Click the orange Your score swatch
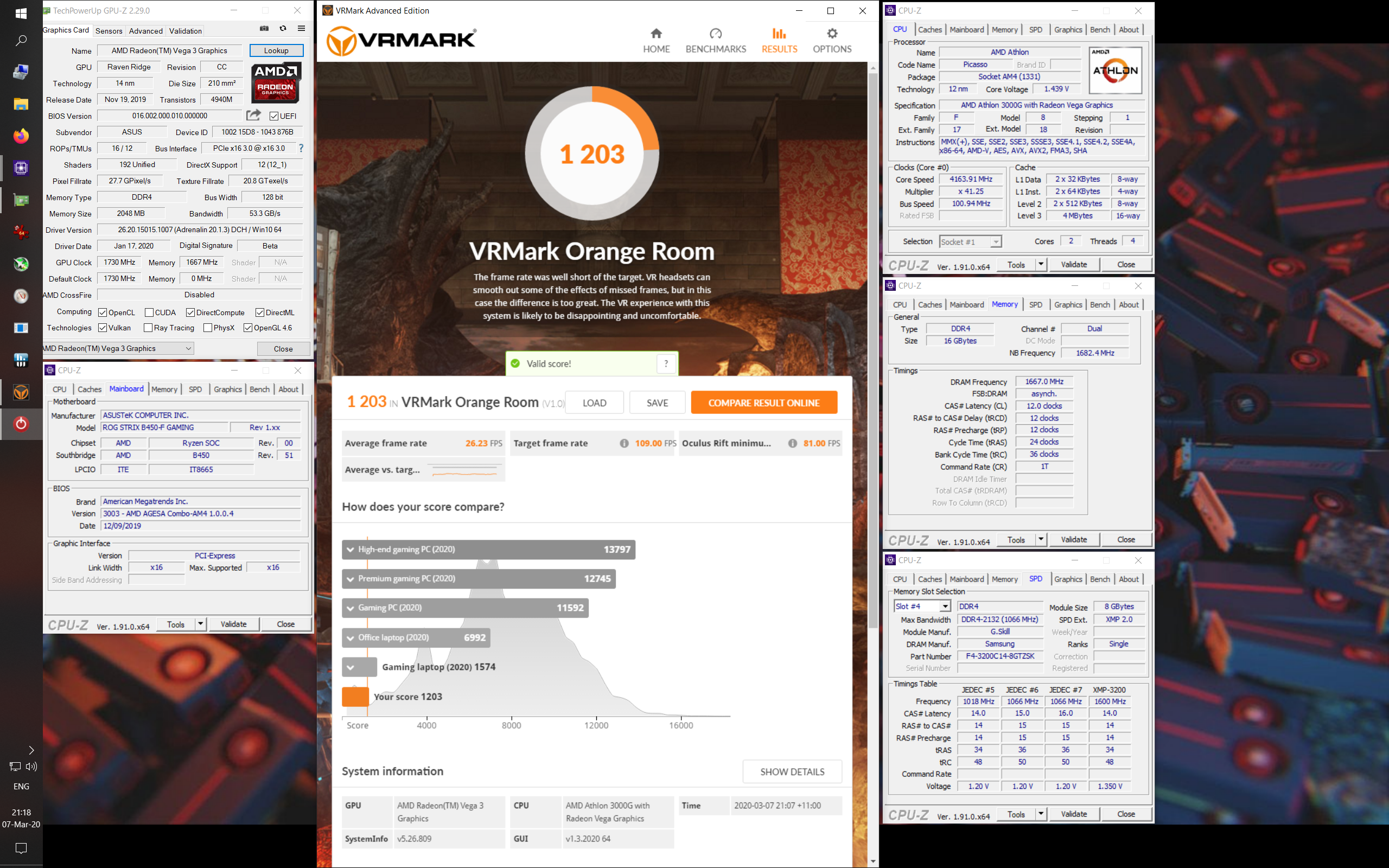 [x=355, y=697]
